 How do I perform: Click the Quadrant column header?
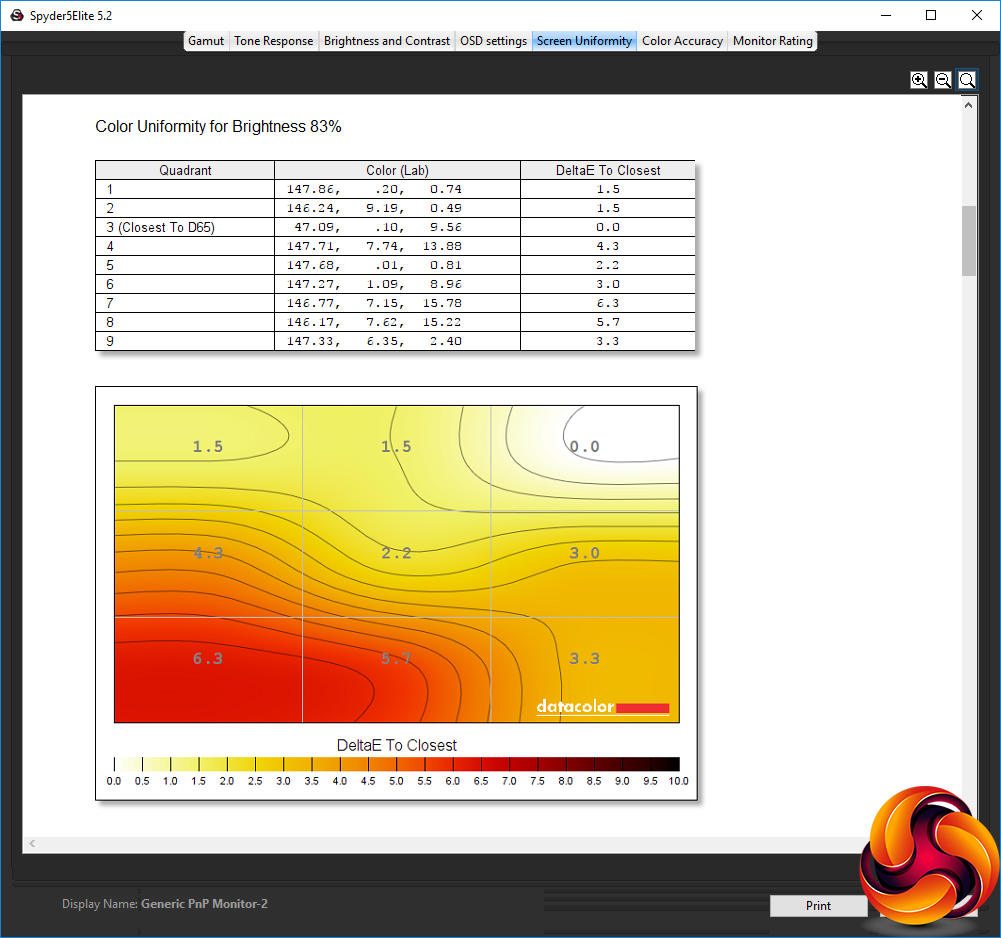tap(185, 170)
